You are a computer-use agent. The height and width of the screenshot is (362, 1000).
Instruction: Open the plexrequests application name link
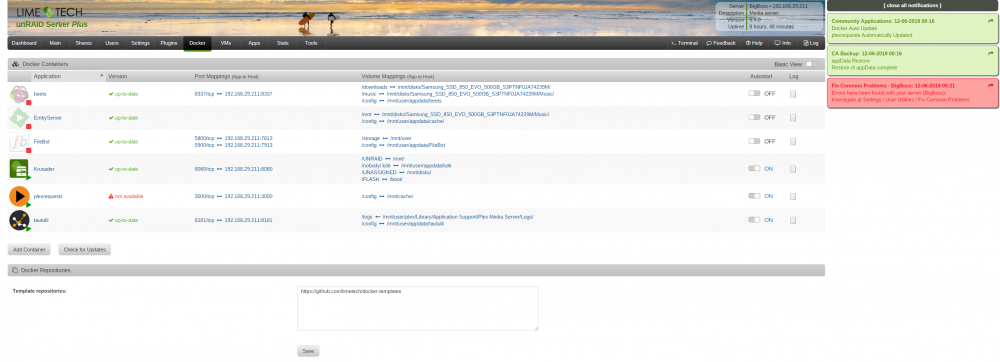point(48,196)
